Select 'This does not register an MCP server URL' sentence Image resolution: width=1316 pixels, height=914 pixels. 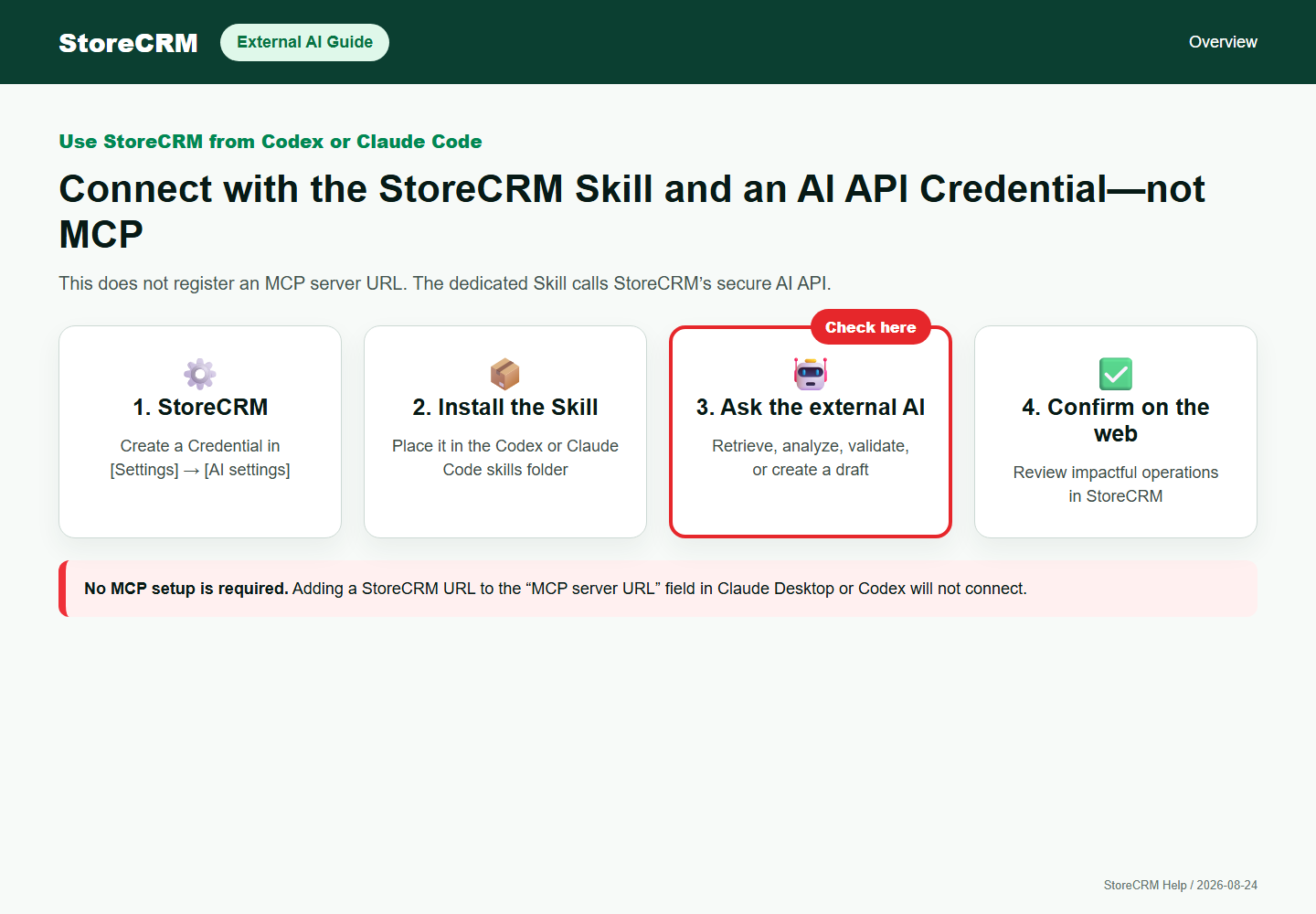(x=232, y=283)
